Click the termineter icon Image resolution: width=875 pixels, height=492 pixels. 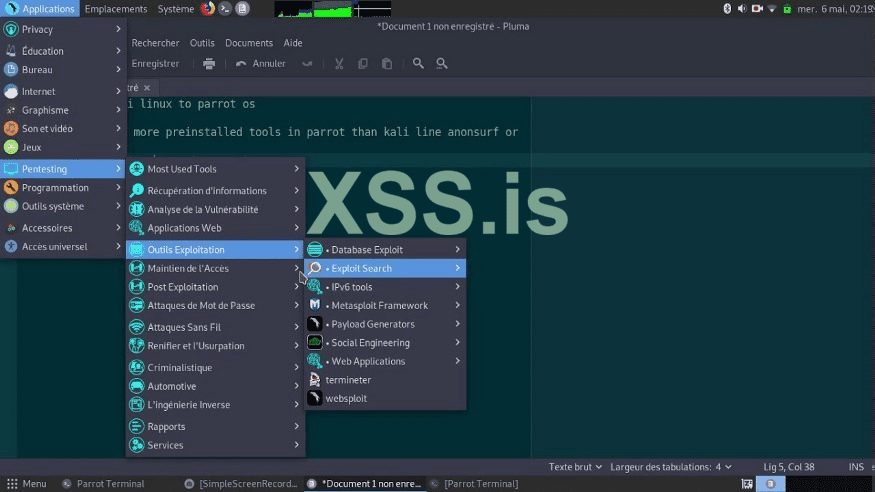click(x=315, y=380)
